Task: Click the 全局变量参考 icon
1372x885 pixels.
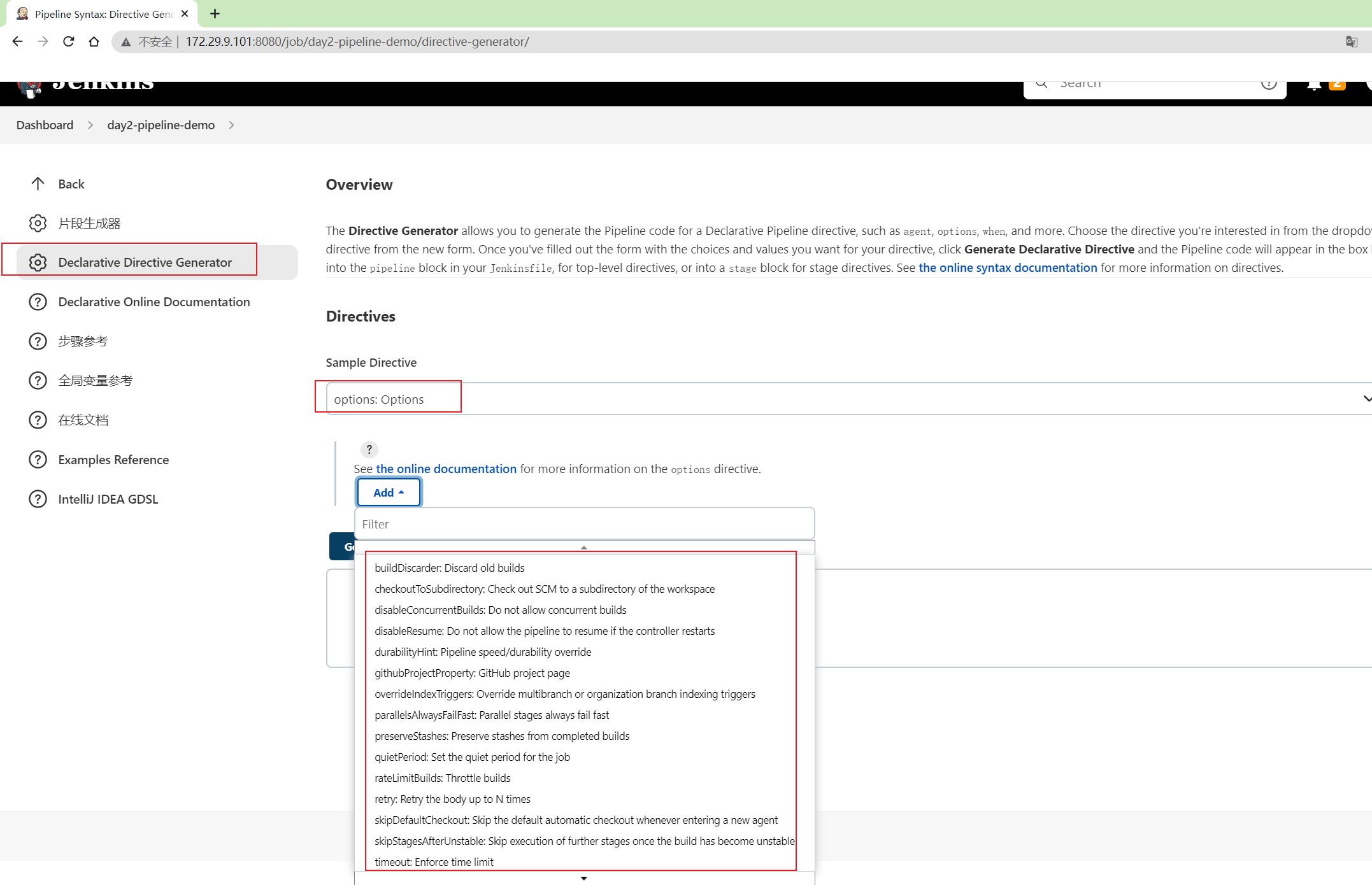Action: (38, 380)
